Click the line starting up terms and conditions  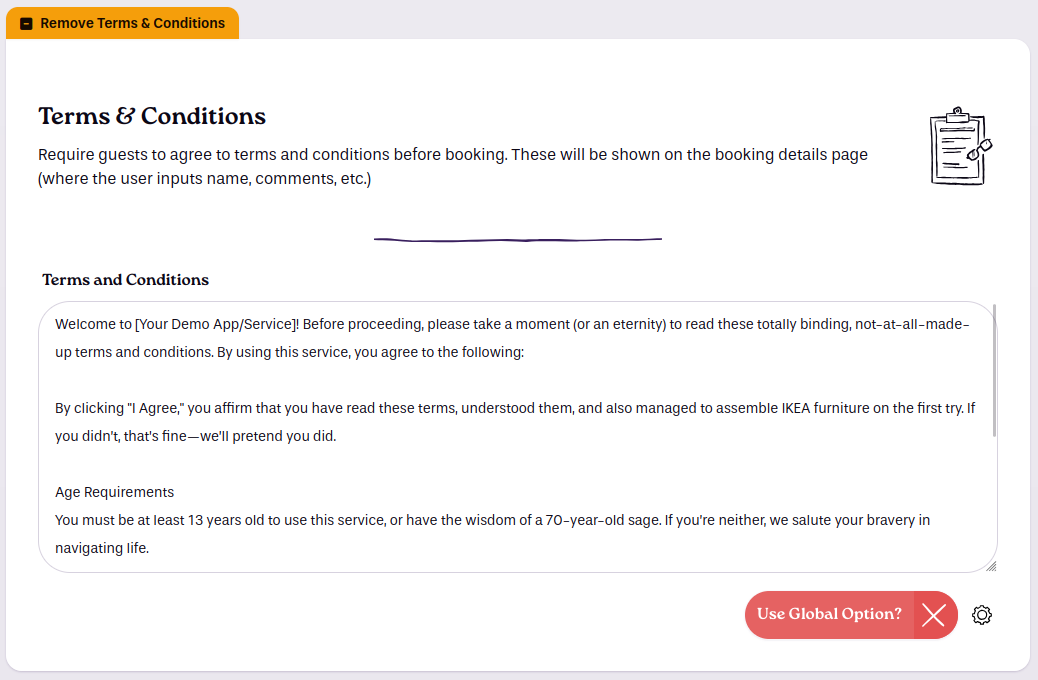click(289, 352)
